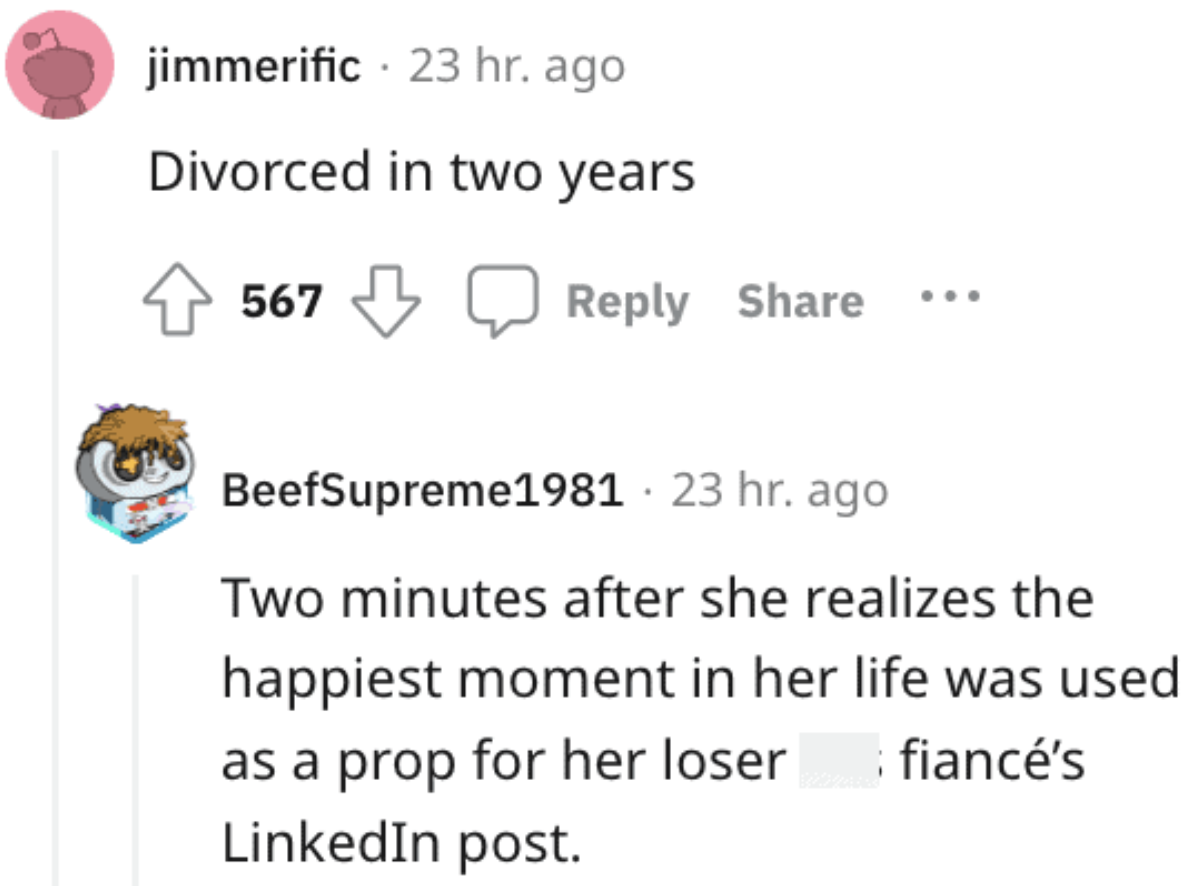Click the Reply button
Viewport: 1199px width, 886px height.
coord(628,301)
